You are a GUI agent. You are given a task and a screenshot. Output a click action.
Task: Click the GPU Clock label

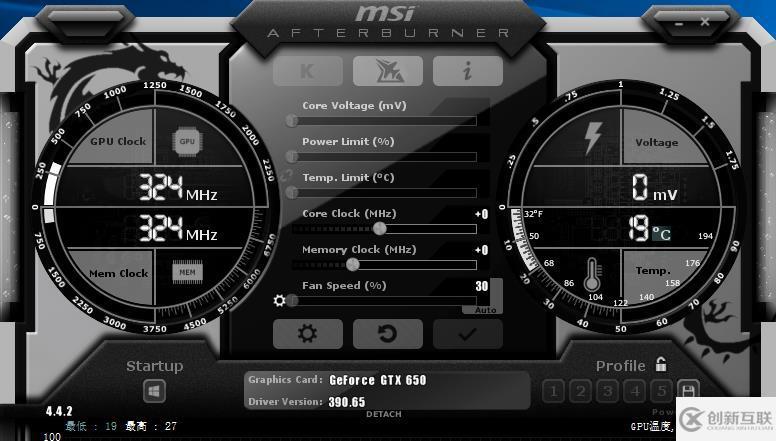click(118, 142)
